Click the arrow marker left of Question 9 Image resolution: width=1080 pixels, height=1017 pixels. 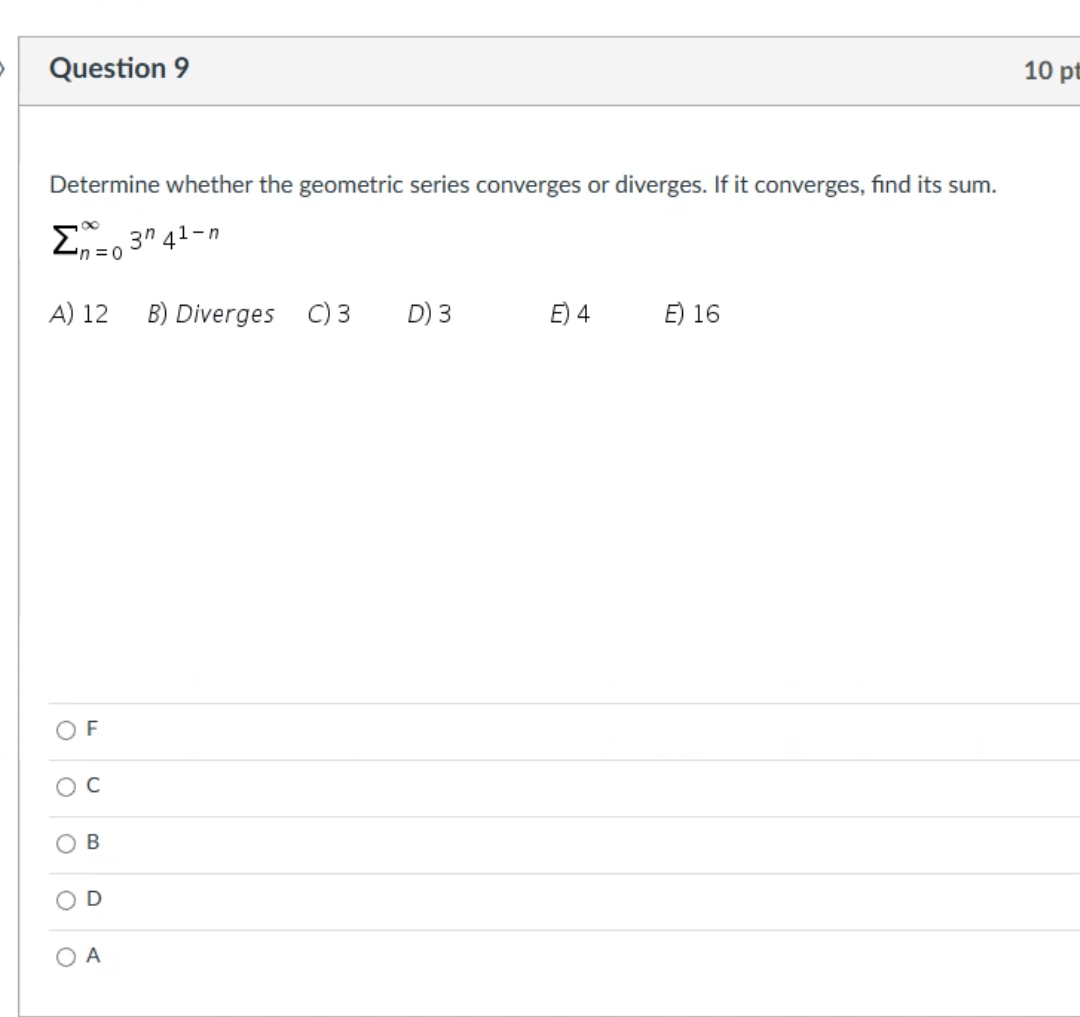(4, 69)
